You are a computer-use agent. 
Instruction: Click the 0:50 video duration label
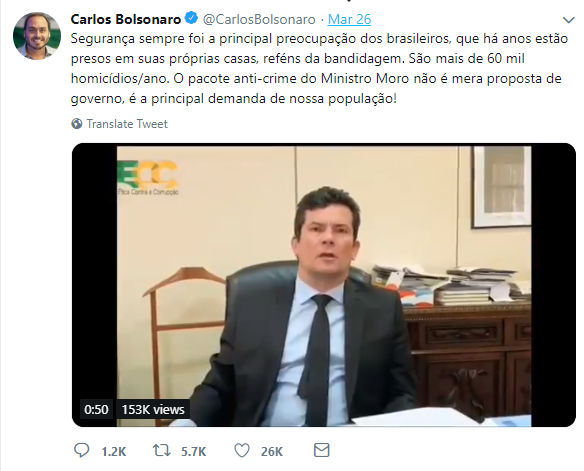[96, 409]
